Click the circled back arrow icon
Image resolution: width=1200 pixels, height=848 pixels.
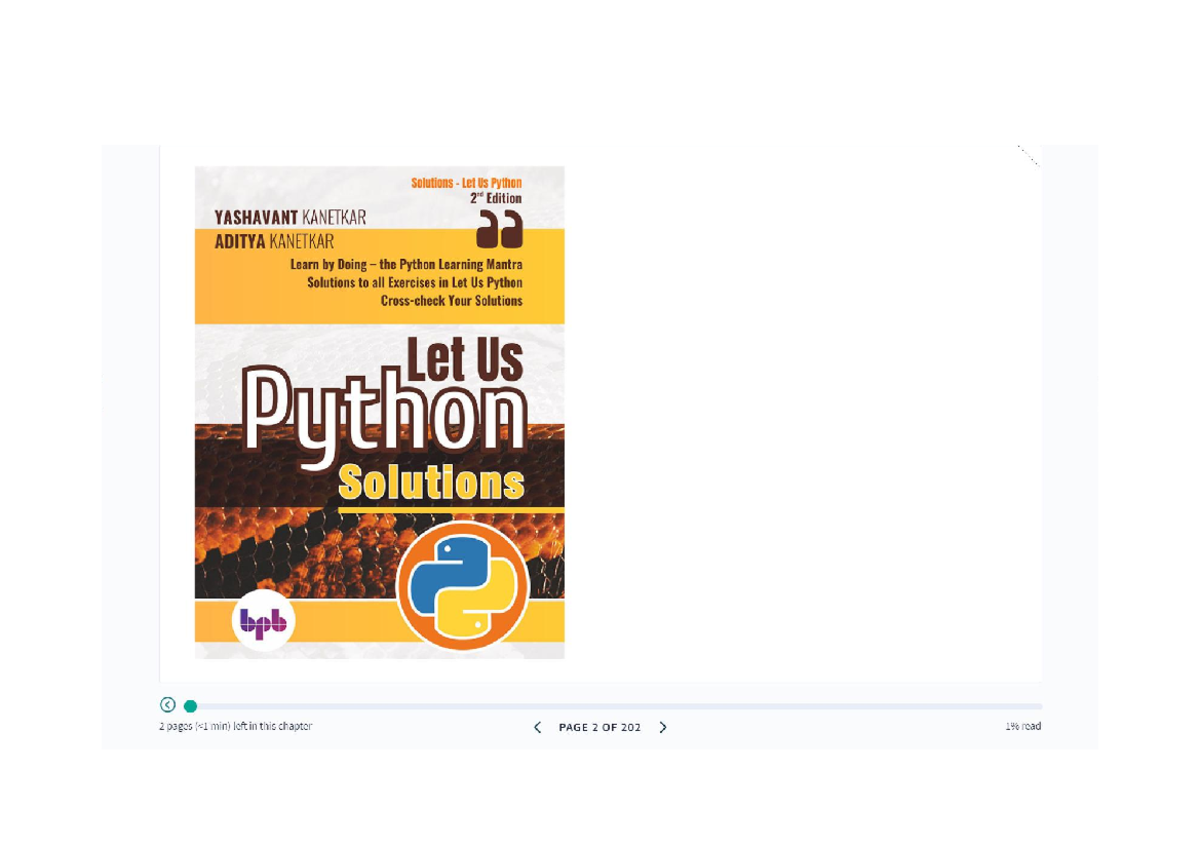[x=168, y=705]
